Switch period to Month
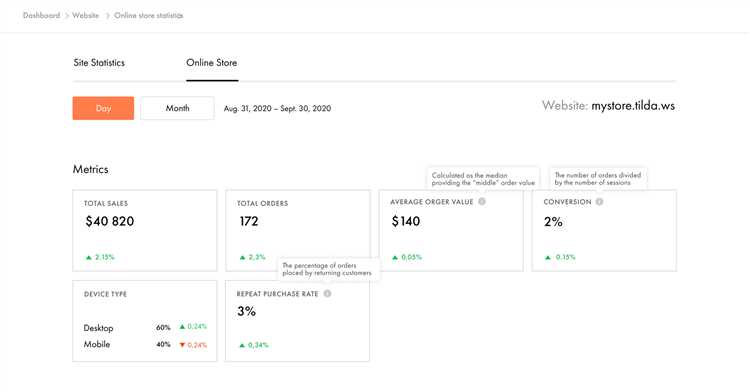Viewport: 750px width, 392px height. pos(177,108)
